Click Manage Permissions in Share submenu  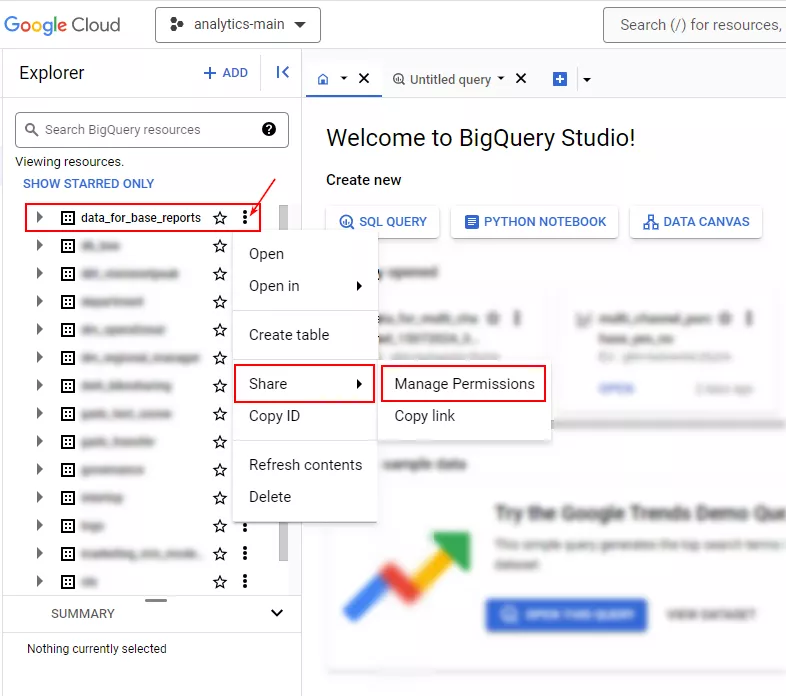[x=464, y=384]
